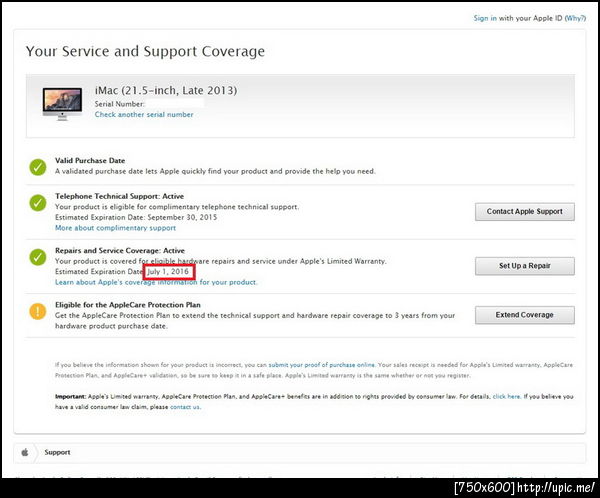Click the orange exclamation icon for AppleCare eligibility
This screenshot has height=498, width=600.
tap(38, 311)
